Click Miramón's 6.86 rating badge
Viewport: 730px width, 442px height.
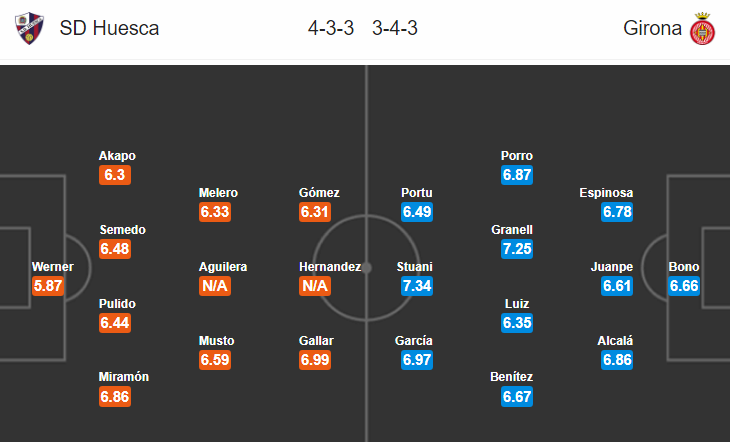115,397
